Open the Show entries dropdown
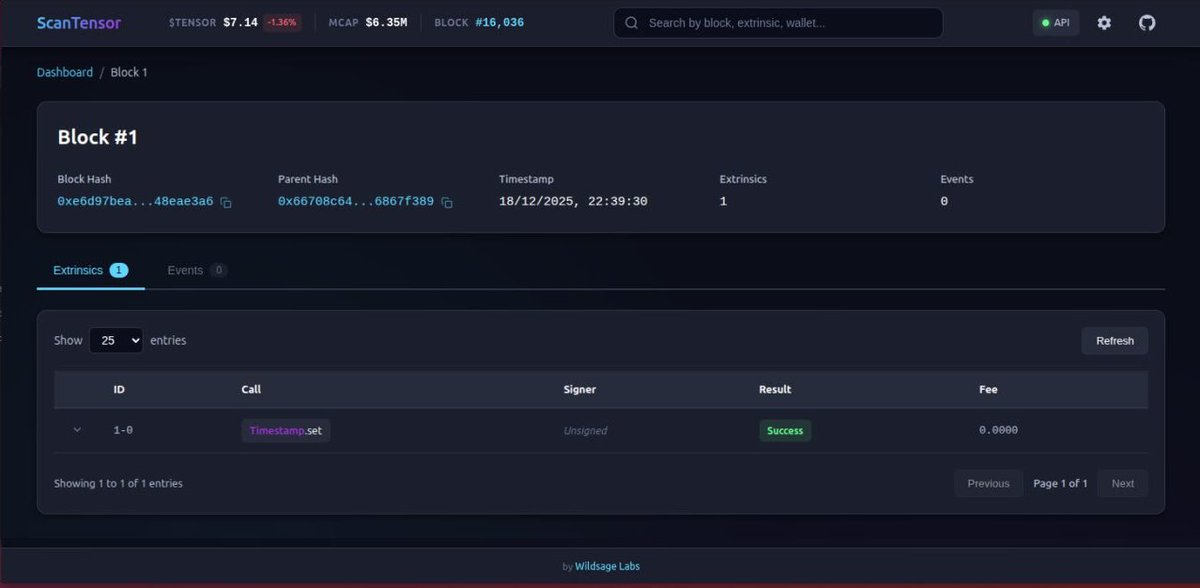The image size is (1200, 588). point(116,340)
